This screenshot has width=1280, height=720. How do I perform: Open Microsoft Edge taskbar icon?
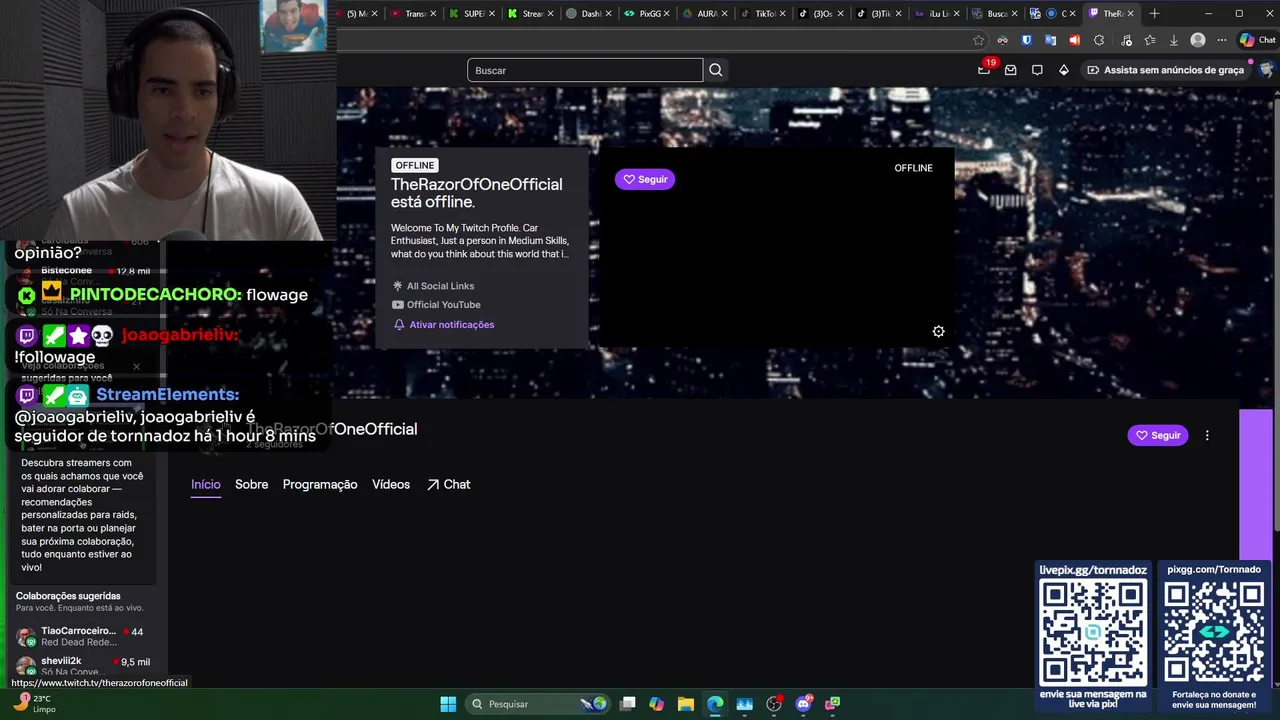click(715, 704)
